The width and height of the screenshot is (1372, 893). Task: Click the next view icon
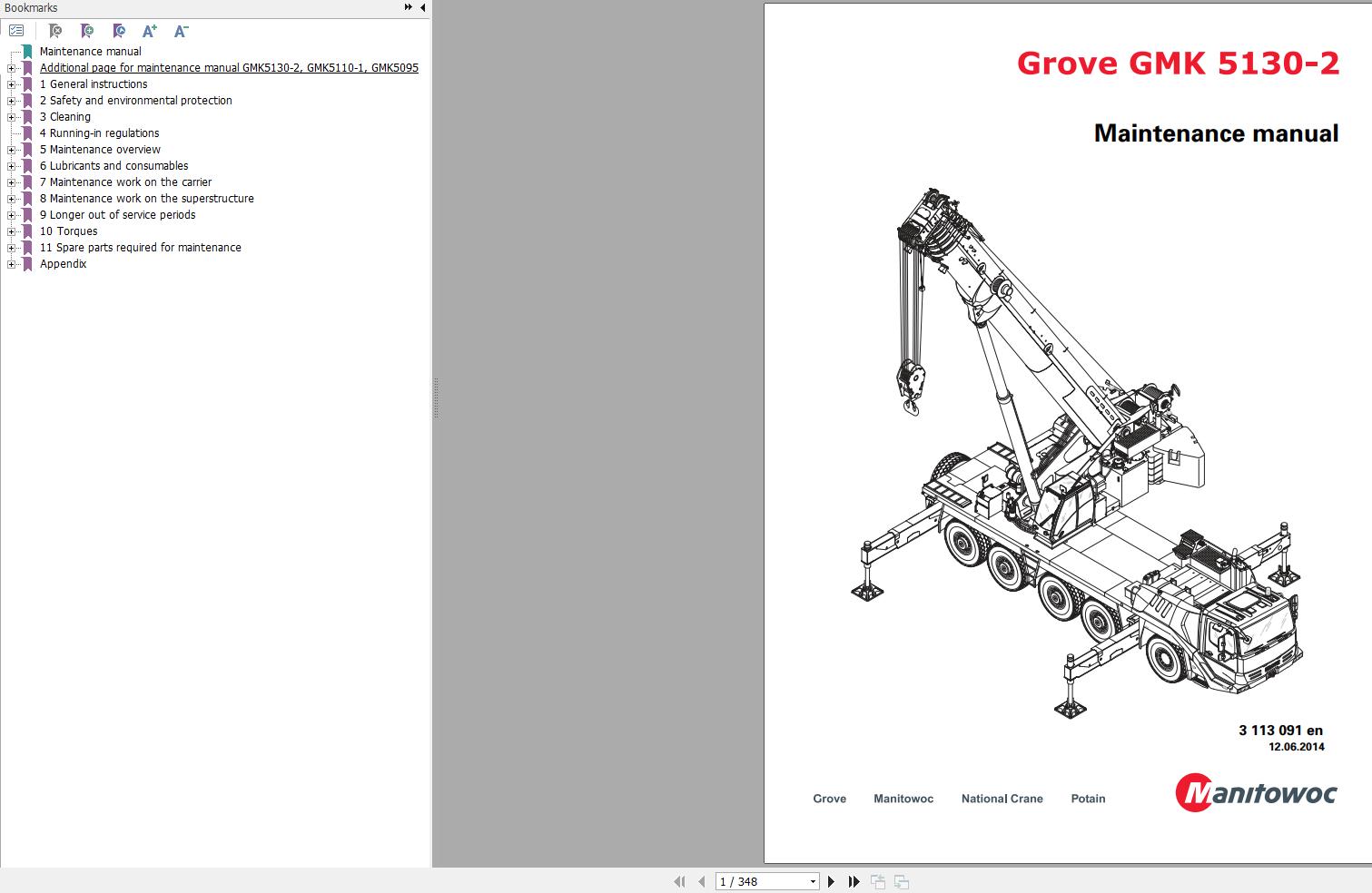902,881
